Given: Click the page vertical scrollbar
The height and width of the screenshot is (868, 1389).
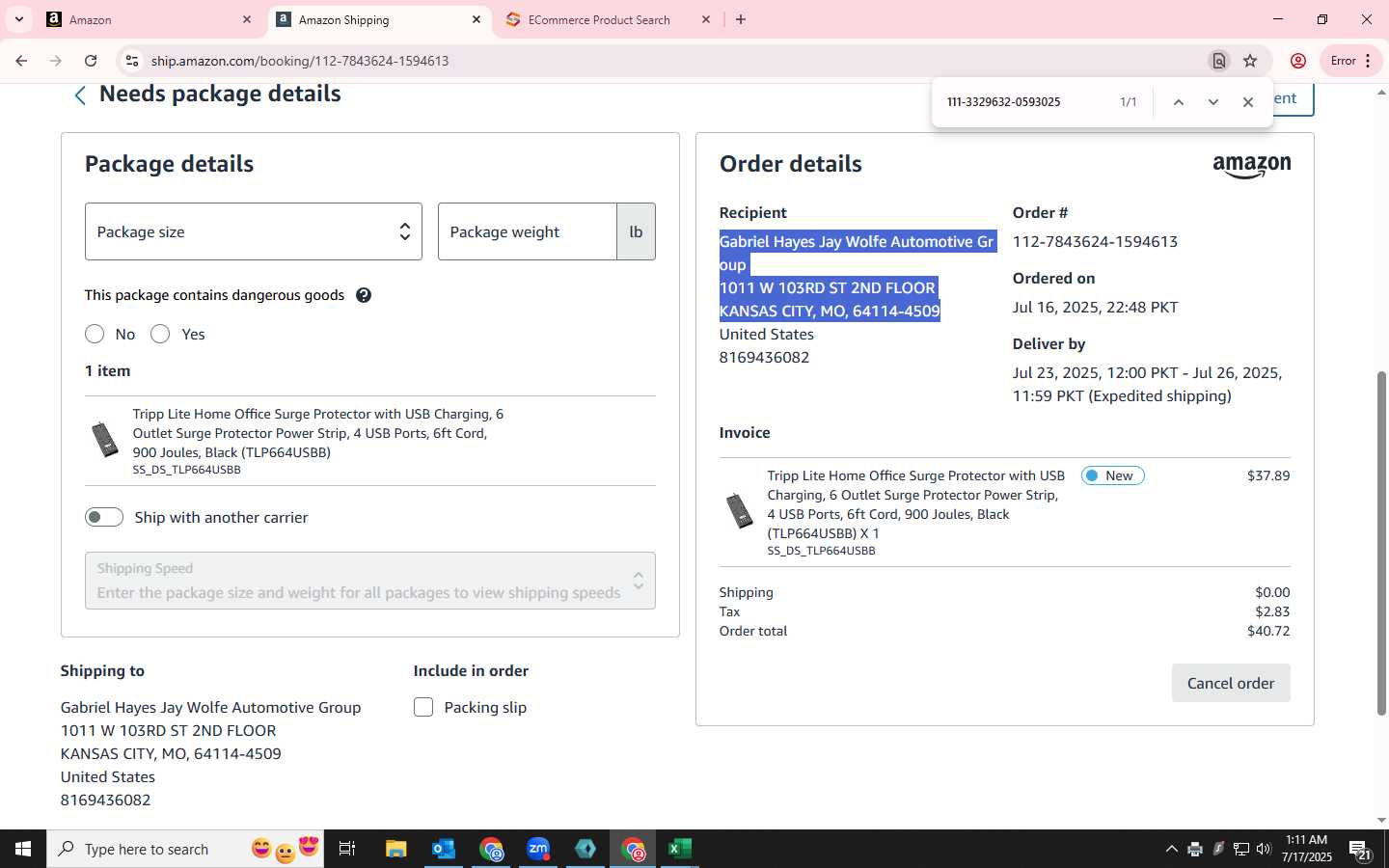Looking at the screenshot, I should (1381, 542).
